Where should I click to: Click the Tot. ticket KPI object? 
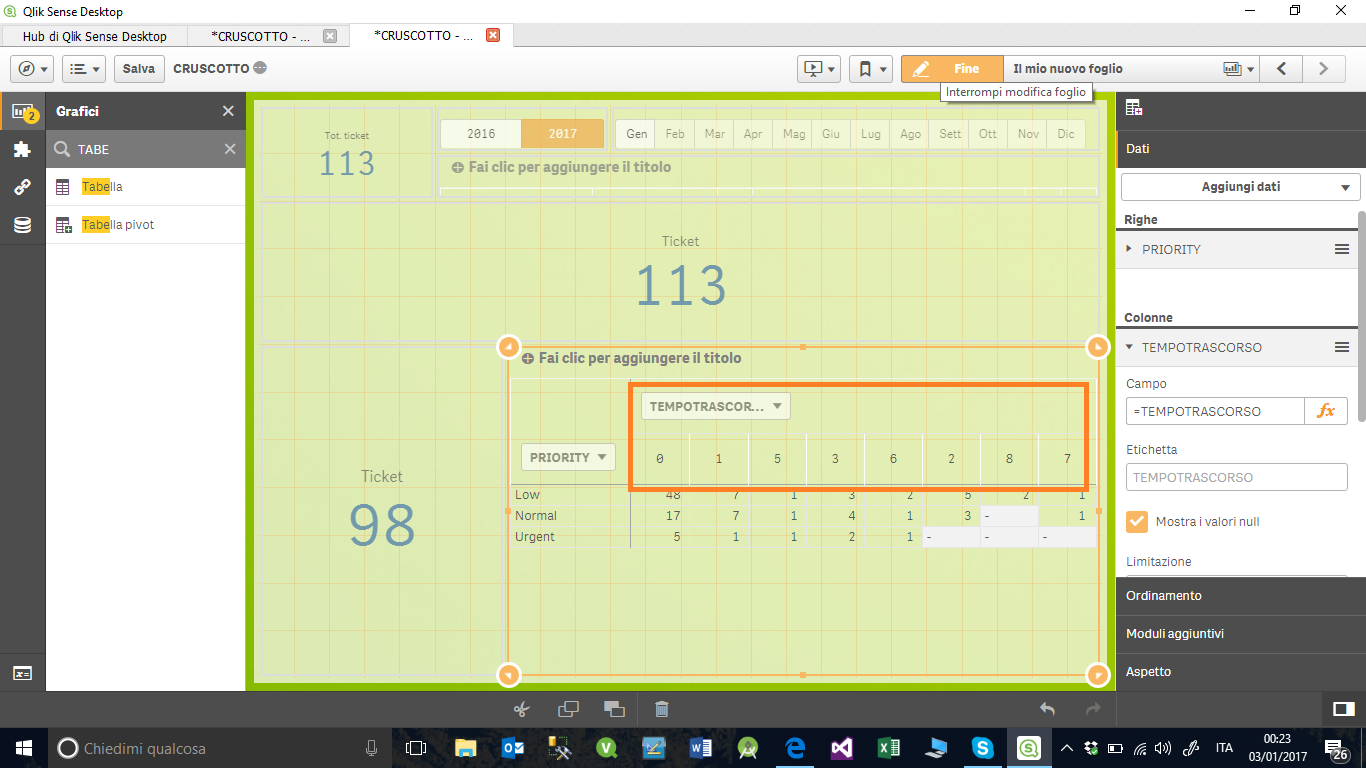[x=347, y=153]
